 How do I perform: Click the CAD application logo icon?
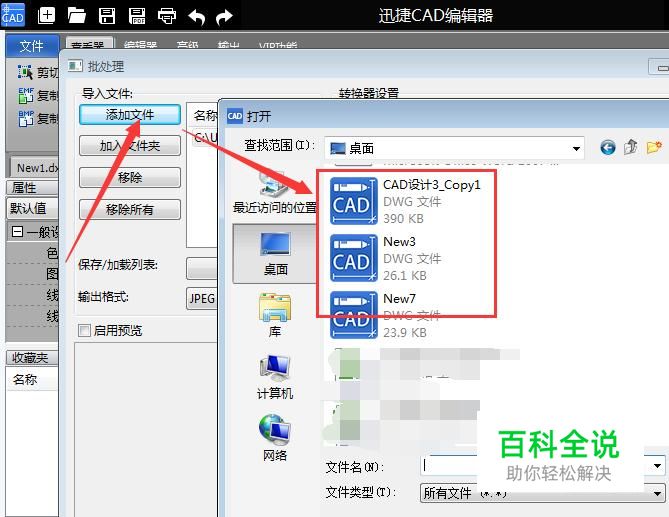pyautogui.click(x=13, y=14)
